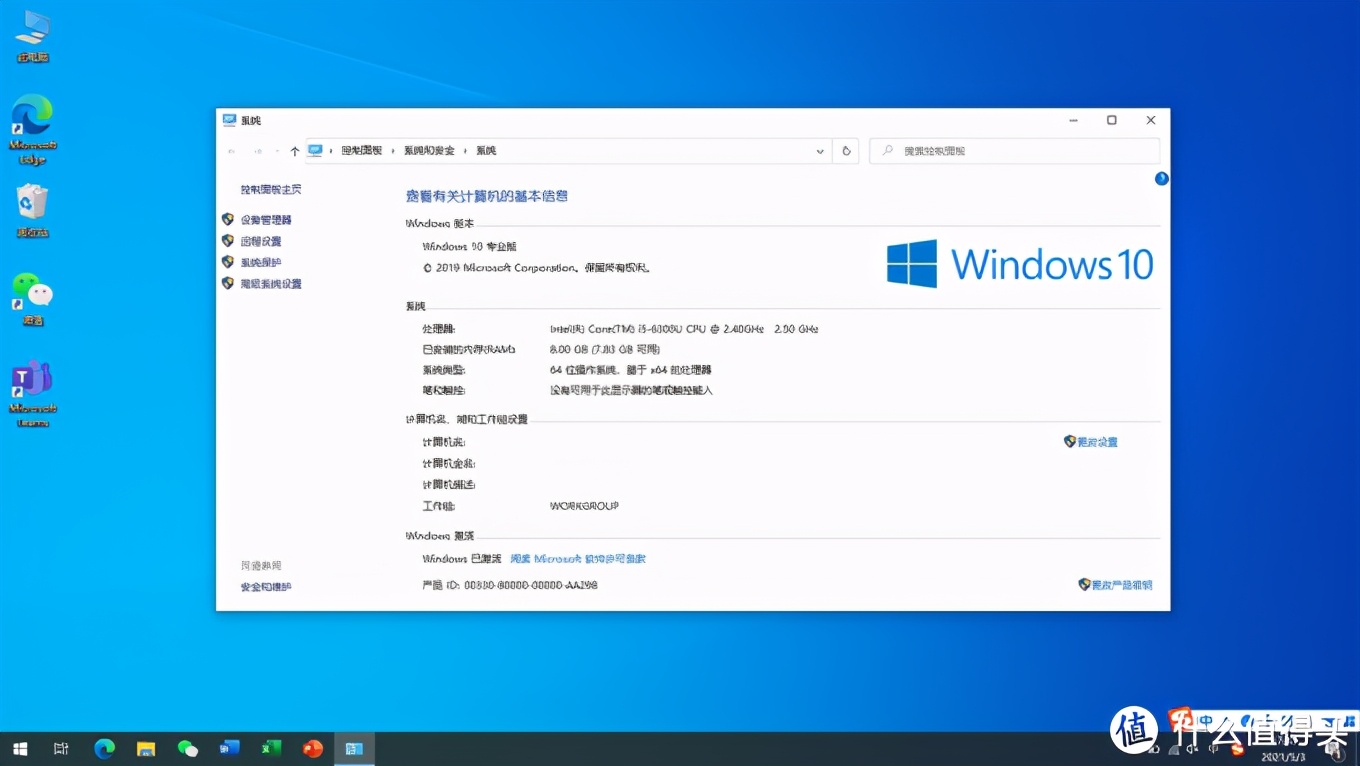
Task: Click the Windows Start button
Action: tap(20, 748)
